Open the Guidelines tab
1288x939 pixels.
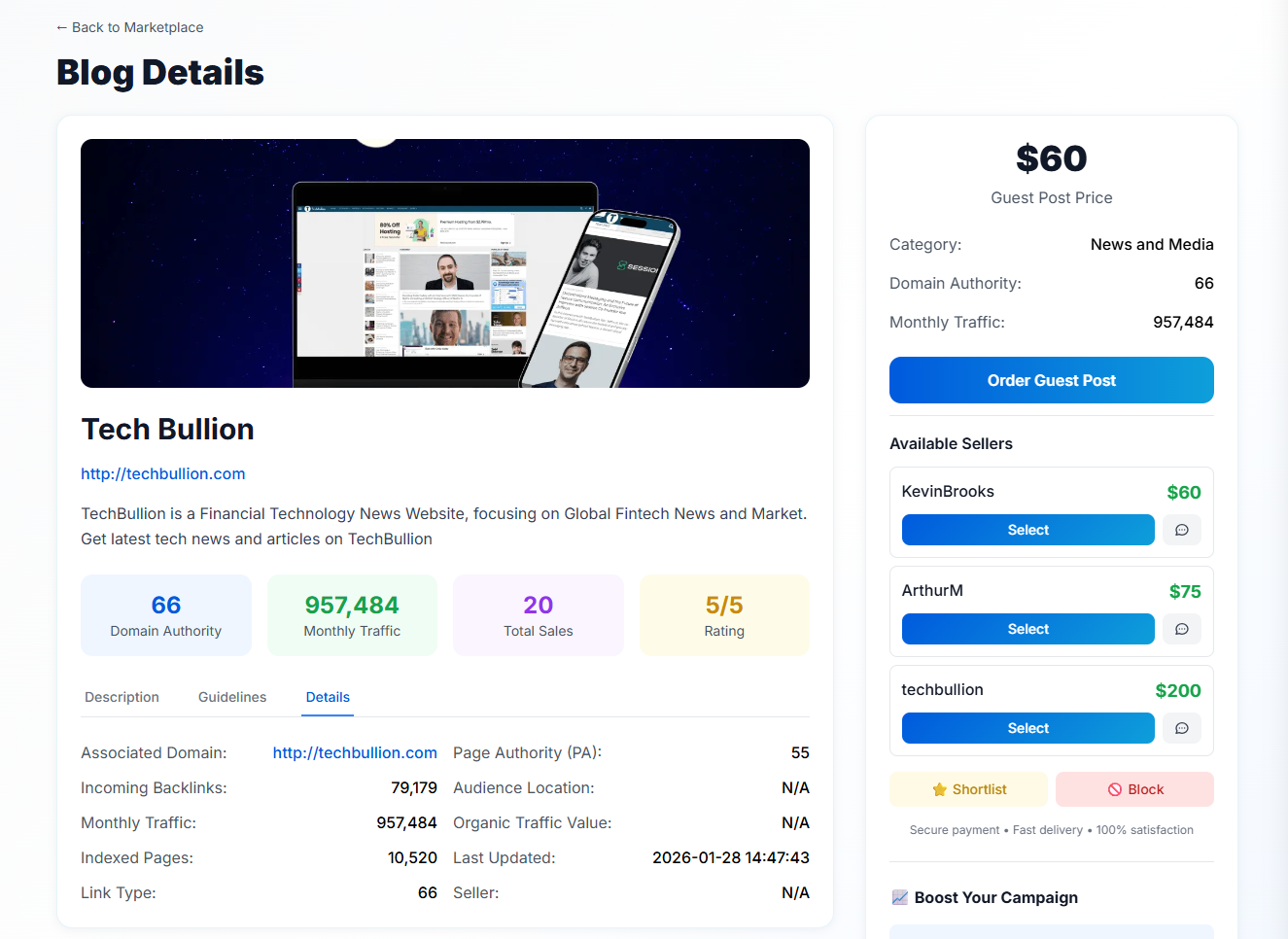click(231, 697)
